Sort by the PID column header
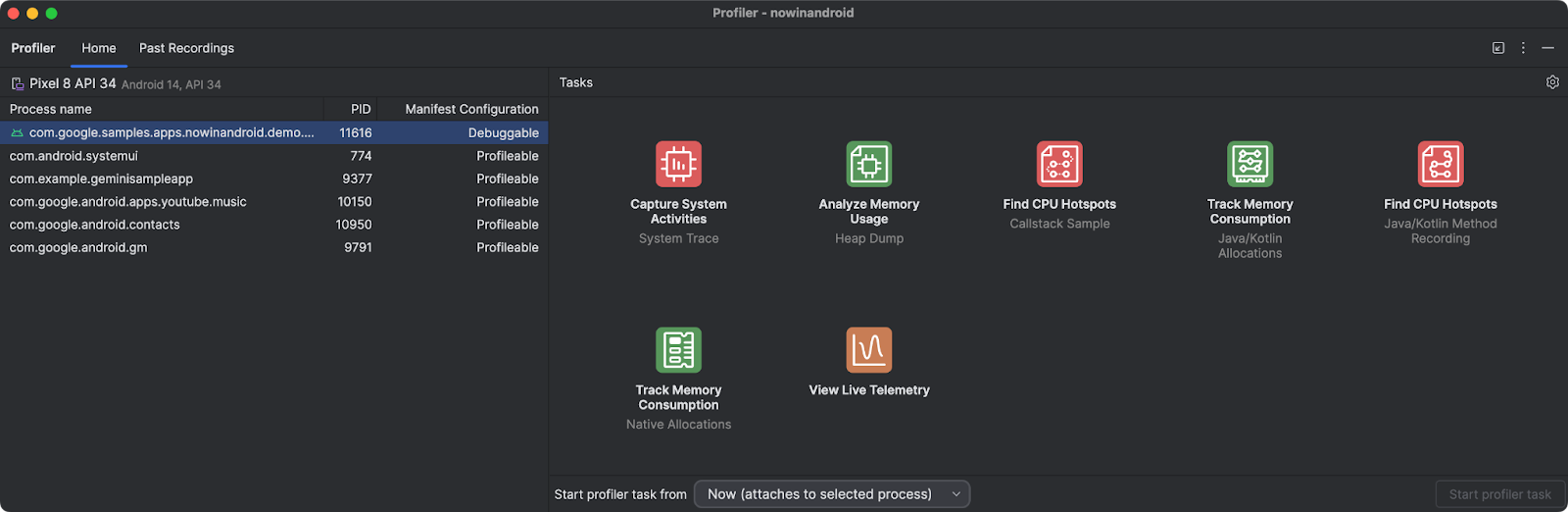The width and height of the screenshot is (1568, 512). pos(361,109)
